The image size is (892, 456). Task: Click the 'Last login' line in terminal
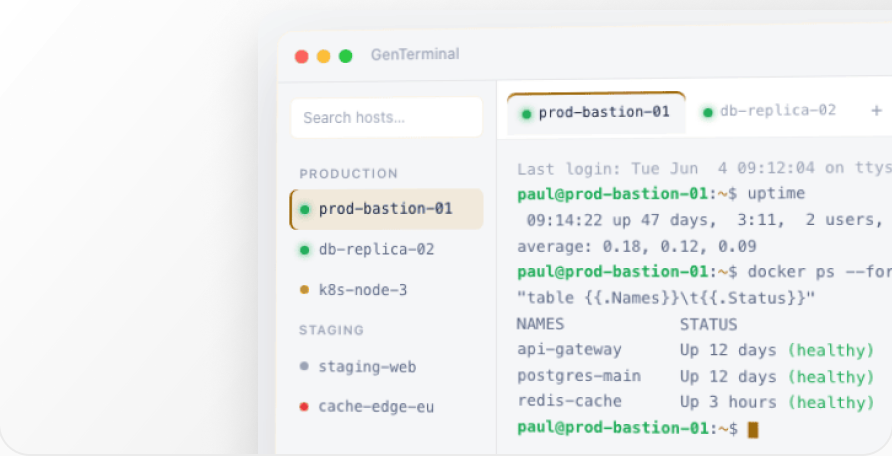tap(704, 169)
